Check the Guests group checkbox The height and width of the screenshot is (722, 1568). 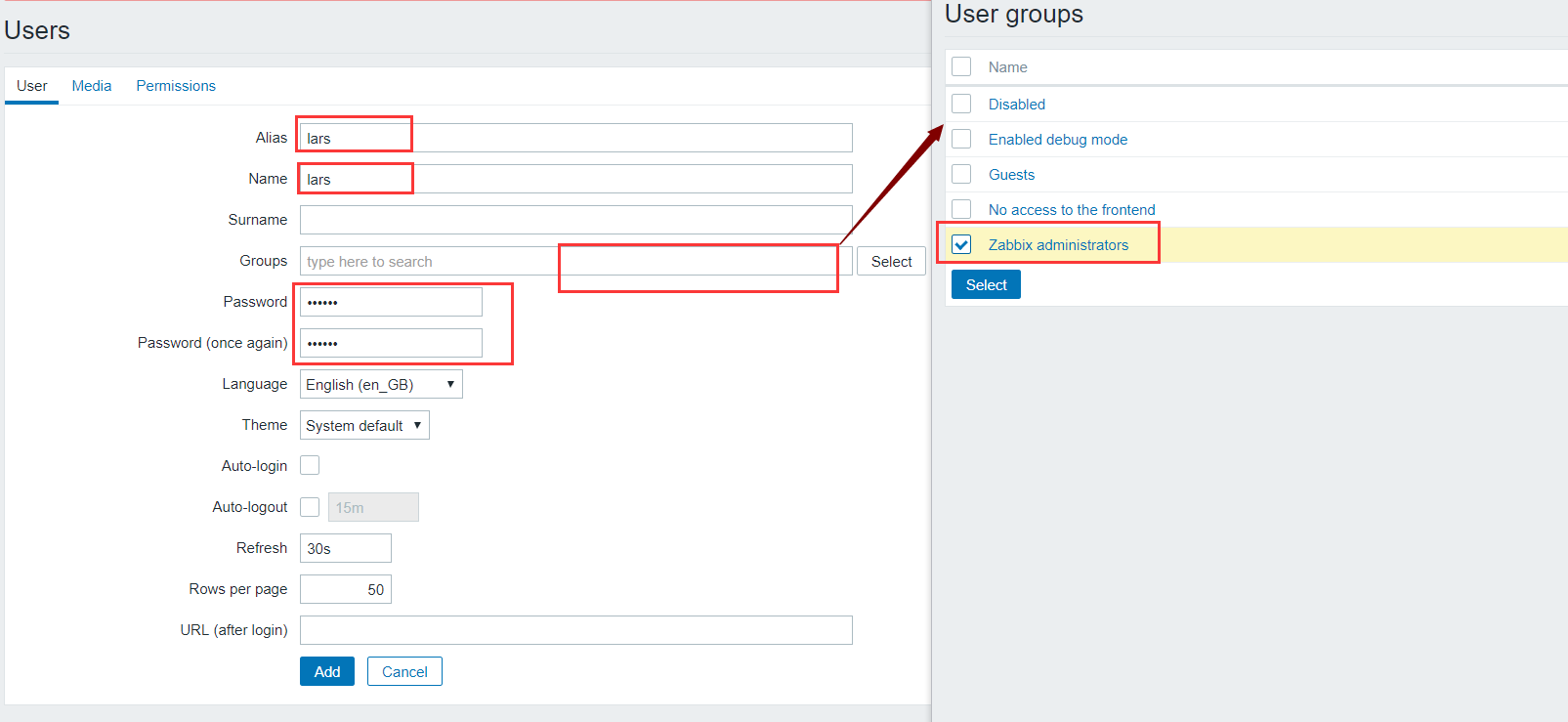click(x=961, y=174)
